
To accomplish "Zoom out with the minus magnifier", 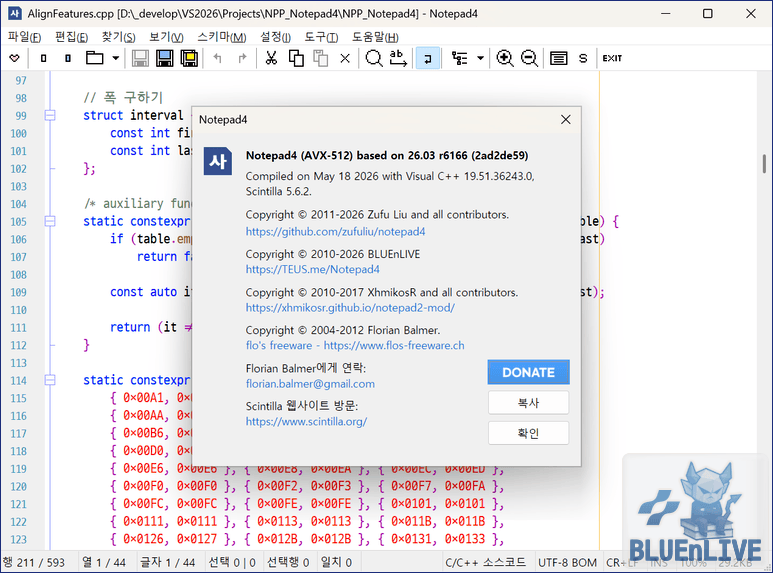I will tap(529, 58).
